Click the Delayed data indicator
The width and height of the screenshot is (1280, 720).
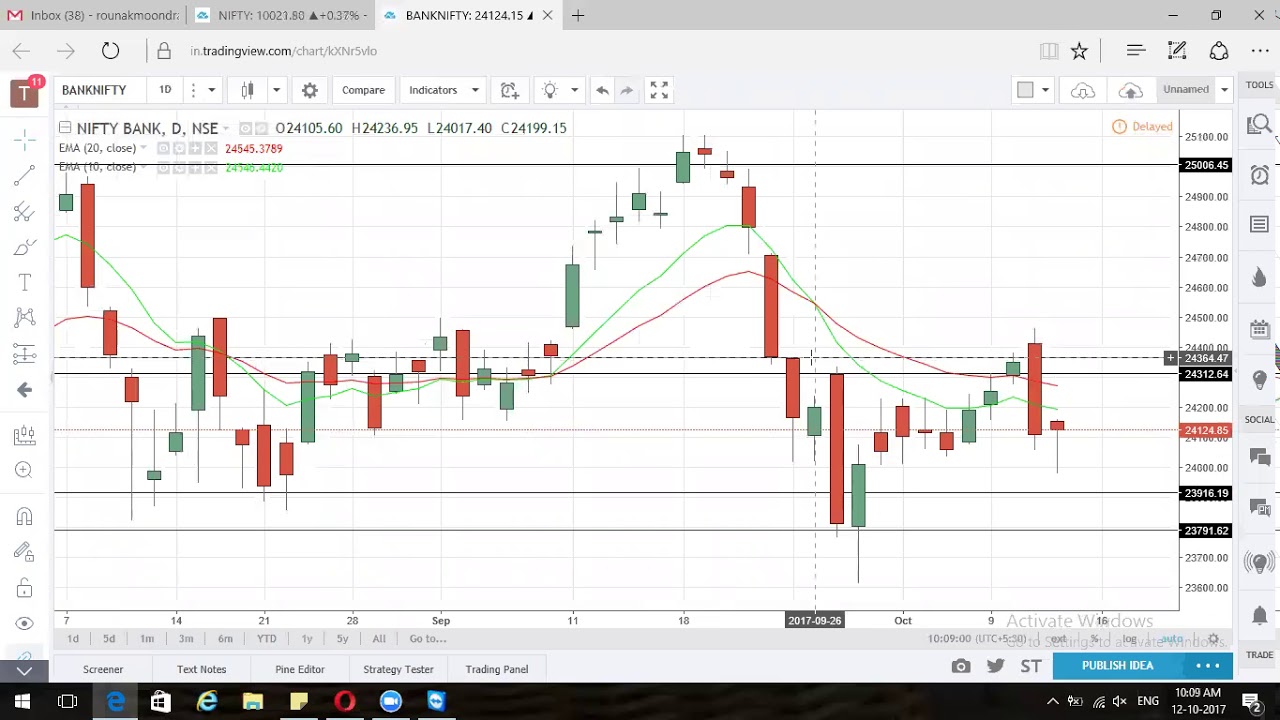click(1143, 127)
